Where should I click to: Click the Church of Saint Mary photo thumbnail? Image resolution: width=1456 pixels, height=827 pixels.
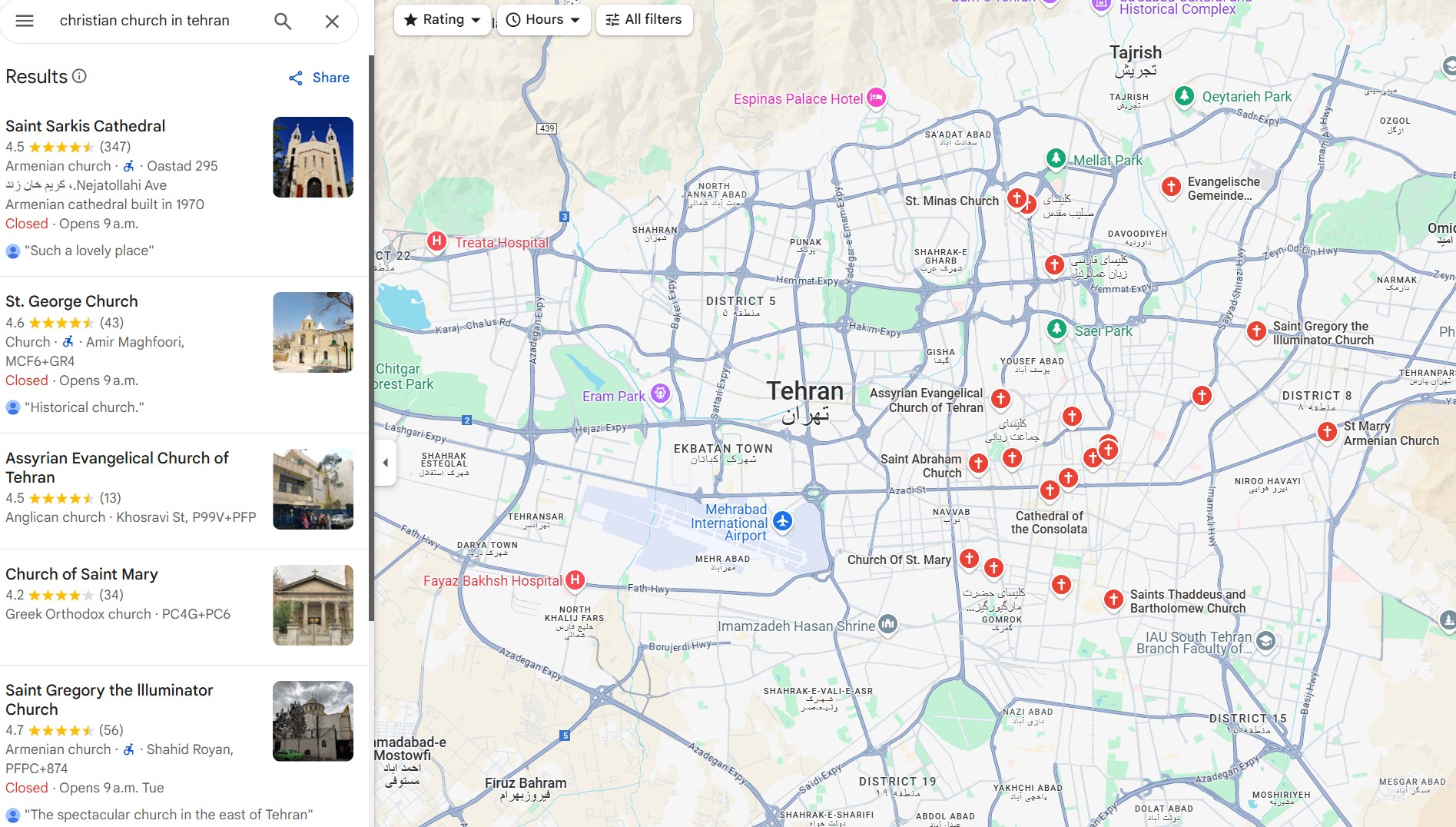click(x=313, y=605)
